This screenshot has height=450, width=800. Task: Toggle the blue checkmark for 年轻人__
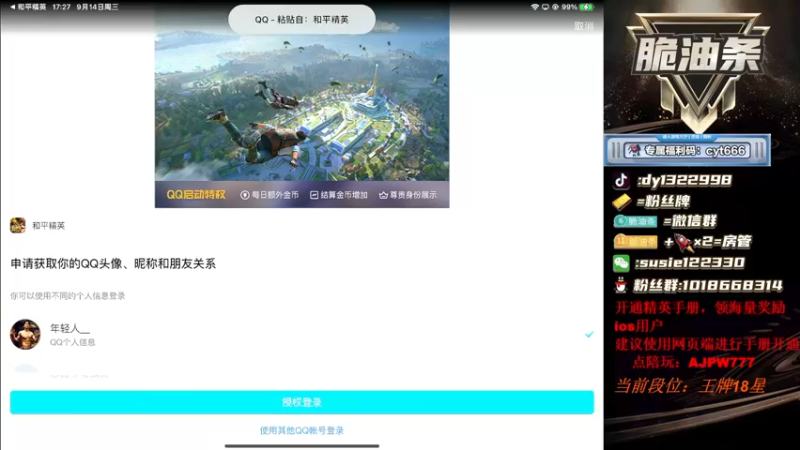pos(589,334)
